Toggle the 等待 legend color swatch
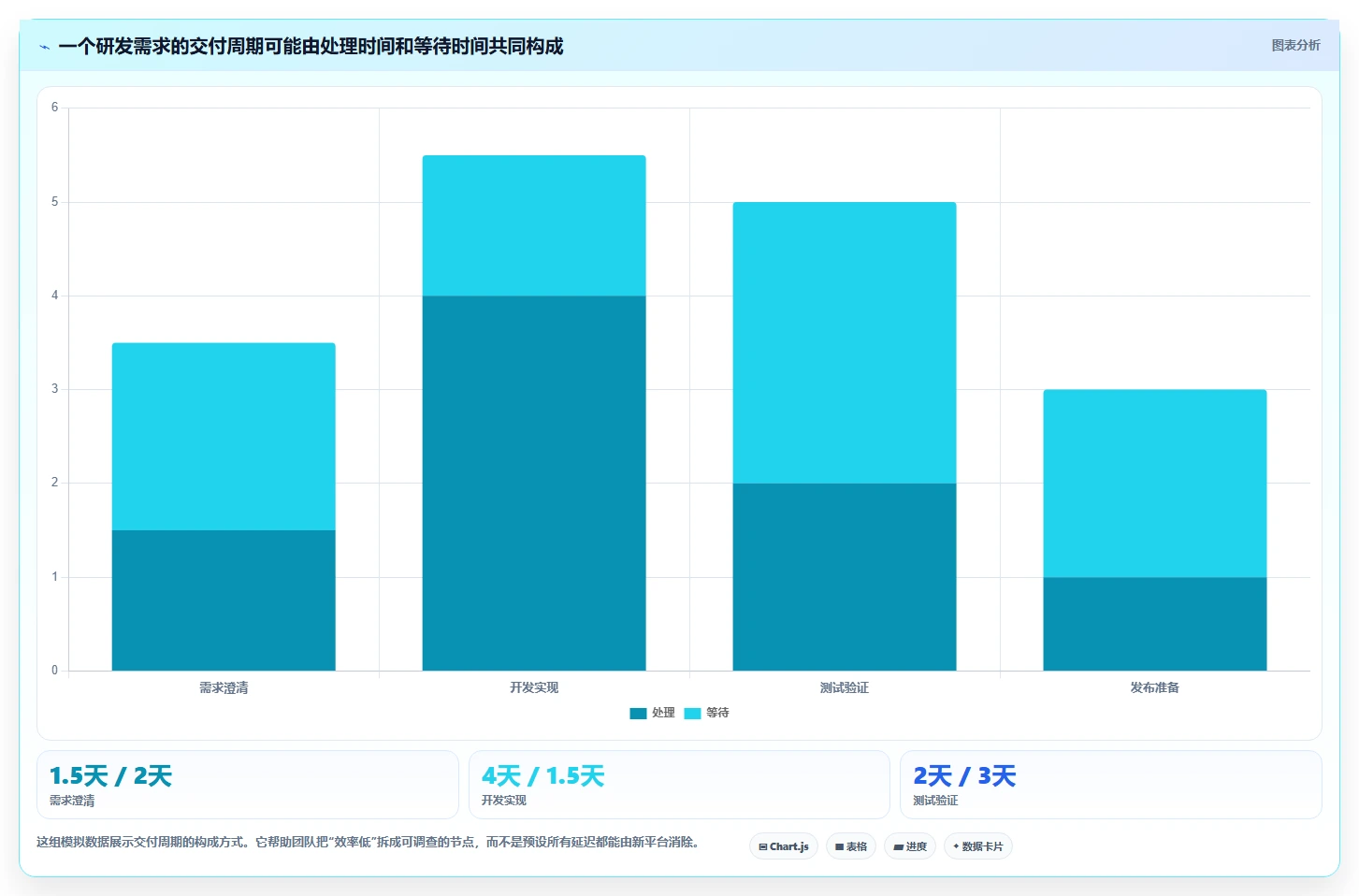1359x896 pixels. 692,713
